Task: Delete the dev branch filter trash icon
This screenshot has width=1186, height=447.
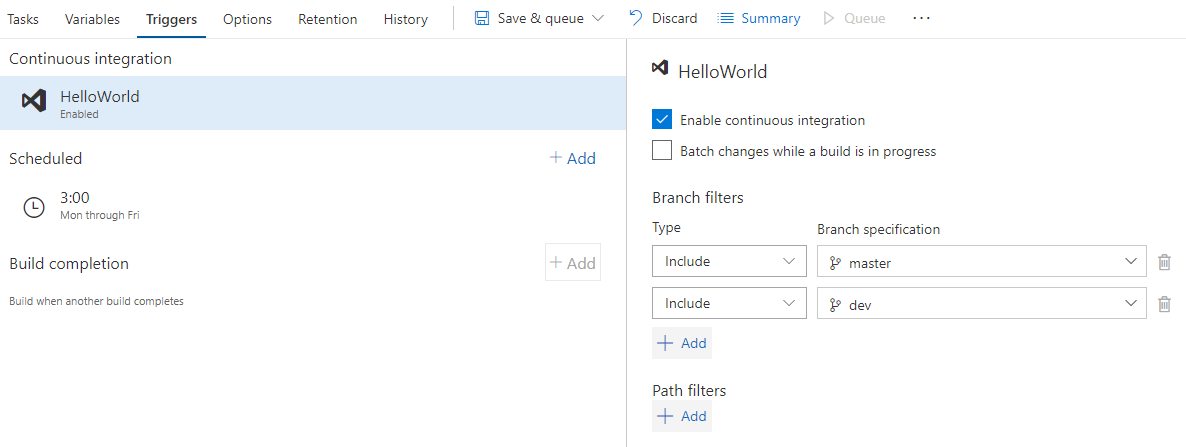Action: (1164, 304)
